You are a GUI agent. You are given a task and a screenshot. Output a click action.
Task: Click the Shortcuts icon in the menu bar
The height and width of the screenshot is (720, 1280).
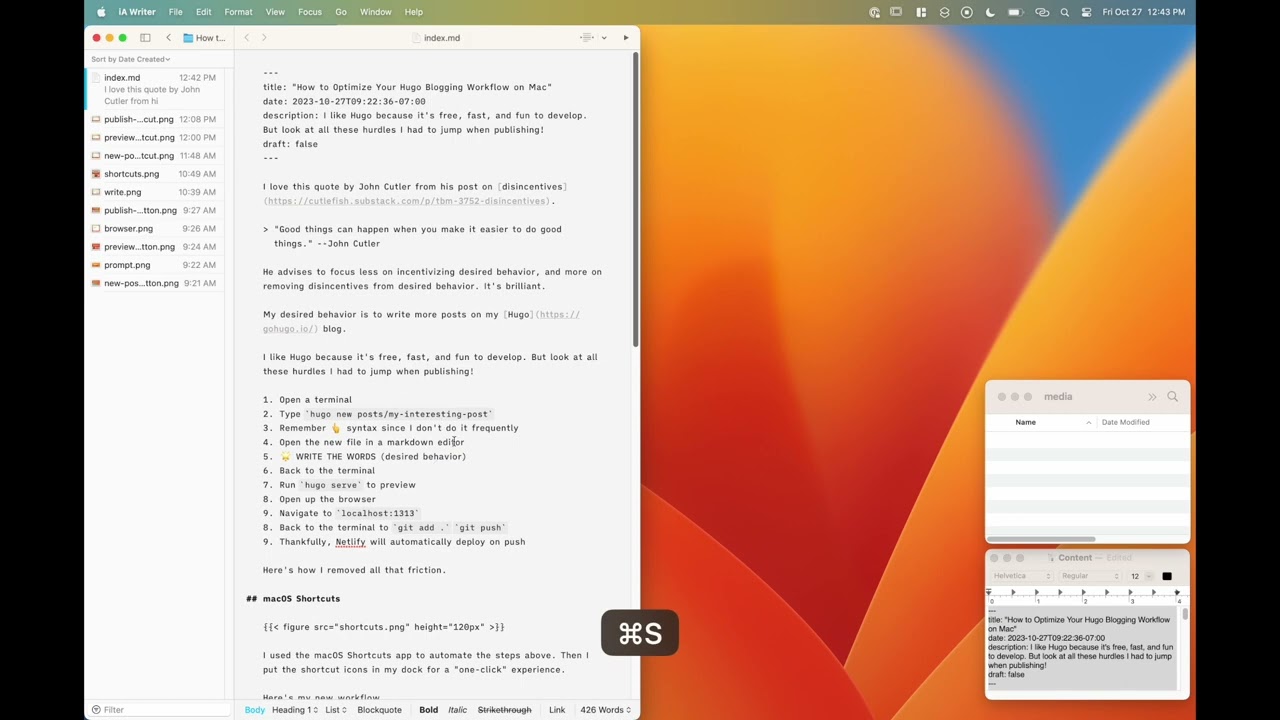[x=944, y=12]
